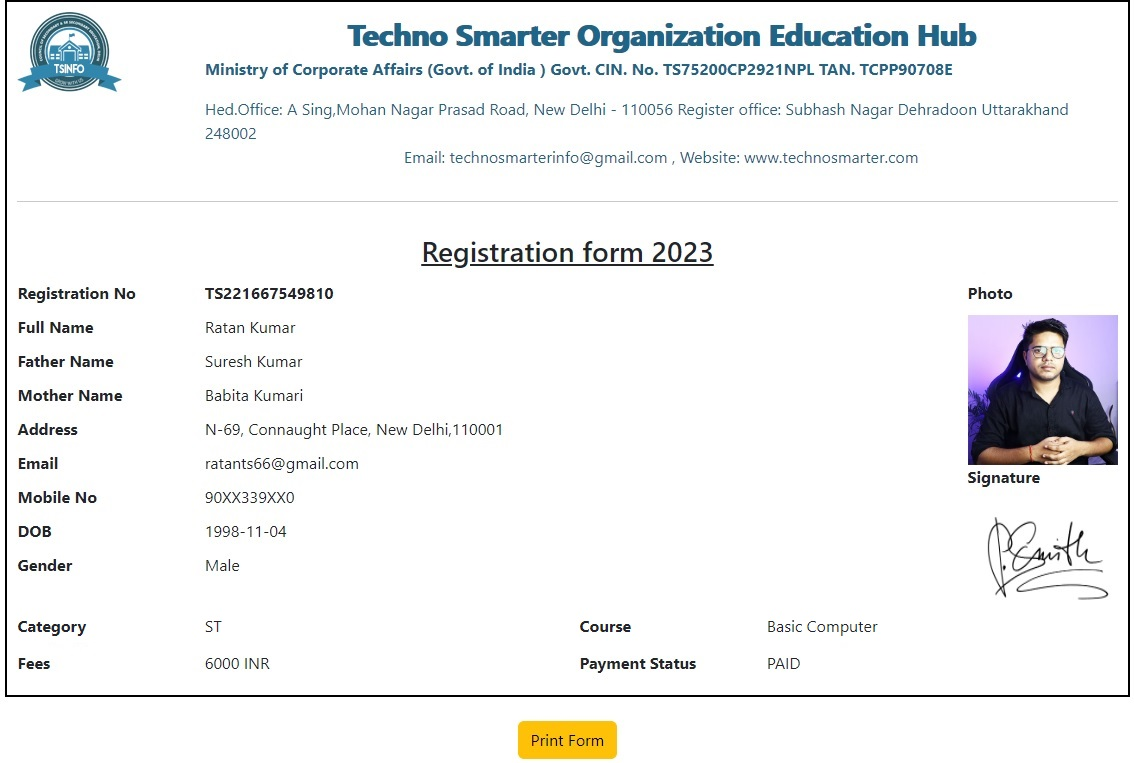Click Category value ST
The height and width of the screenshot is (763, 1134).
click(x=212, y=626)
